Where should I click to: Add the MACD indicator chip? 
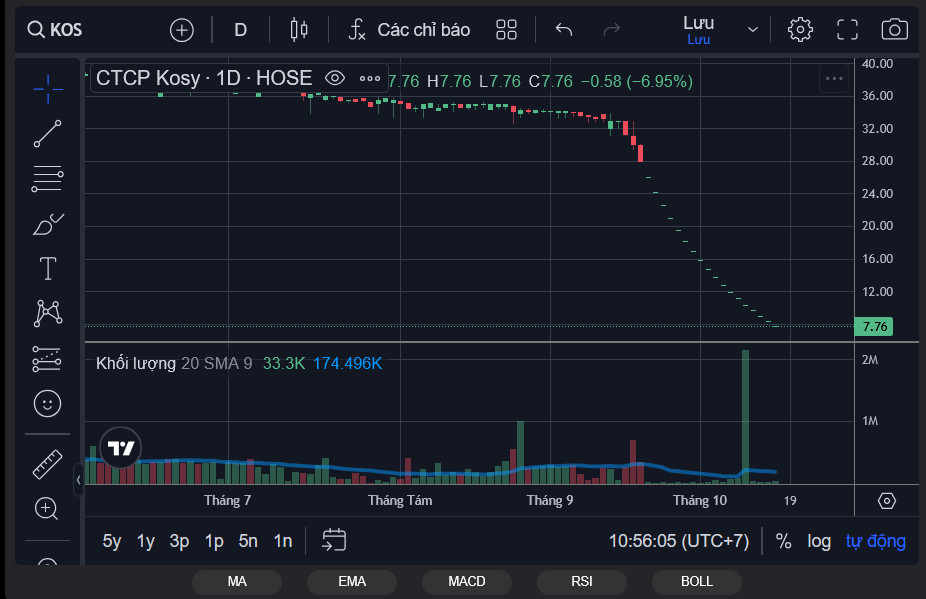click(x=467, y=582)
